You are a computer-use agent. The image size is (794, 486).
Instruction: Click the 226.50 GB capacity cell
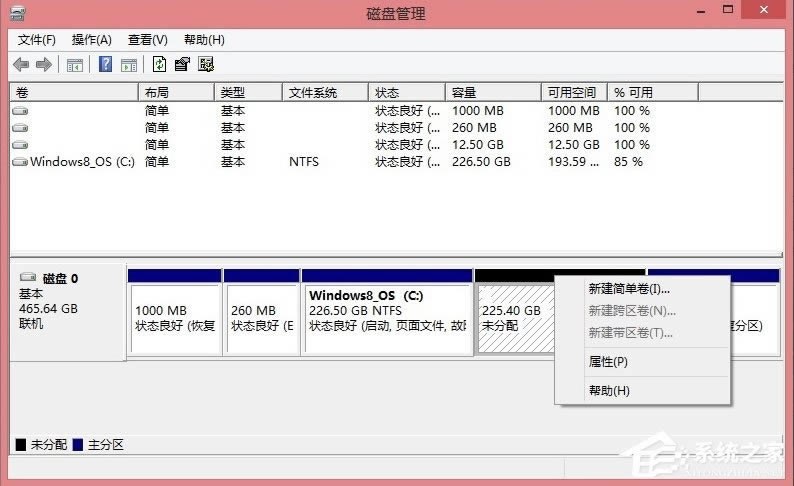point(481,162)
